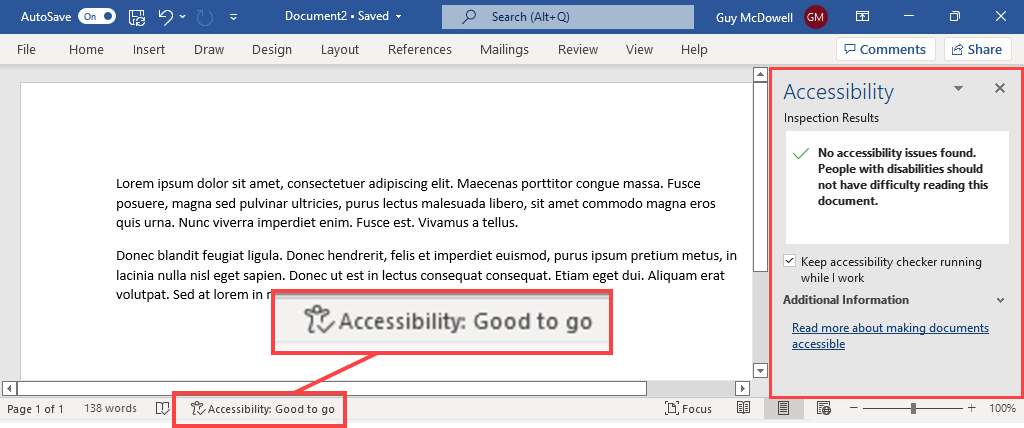Click the Search (Alt+Q) box
Screen dimensions: 1024x428
[x=567, y=17]
